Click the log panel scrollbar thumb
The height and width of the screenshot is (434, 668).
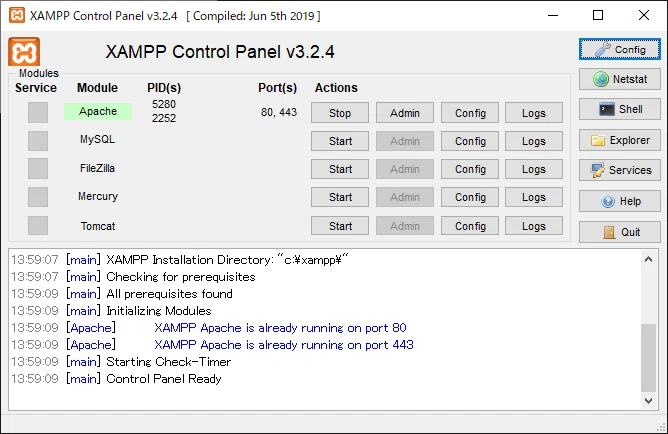tap(648, 358)
